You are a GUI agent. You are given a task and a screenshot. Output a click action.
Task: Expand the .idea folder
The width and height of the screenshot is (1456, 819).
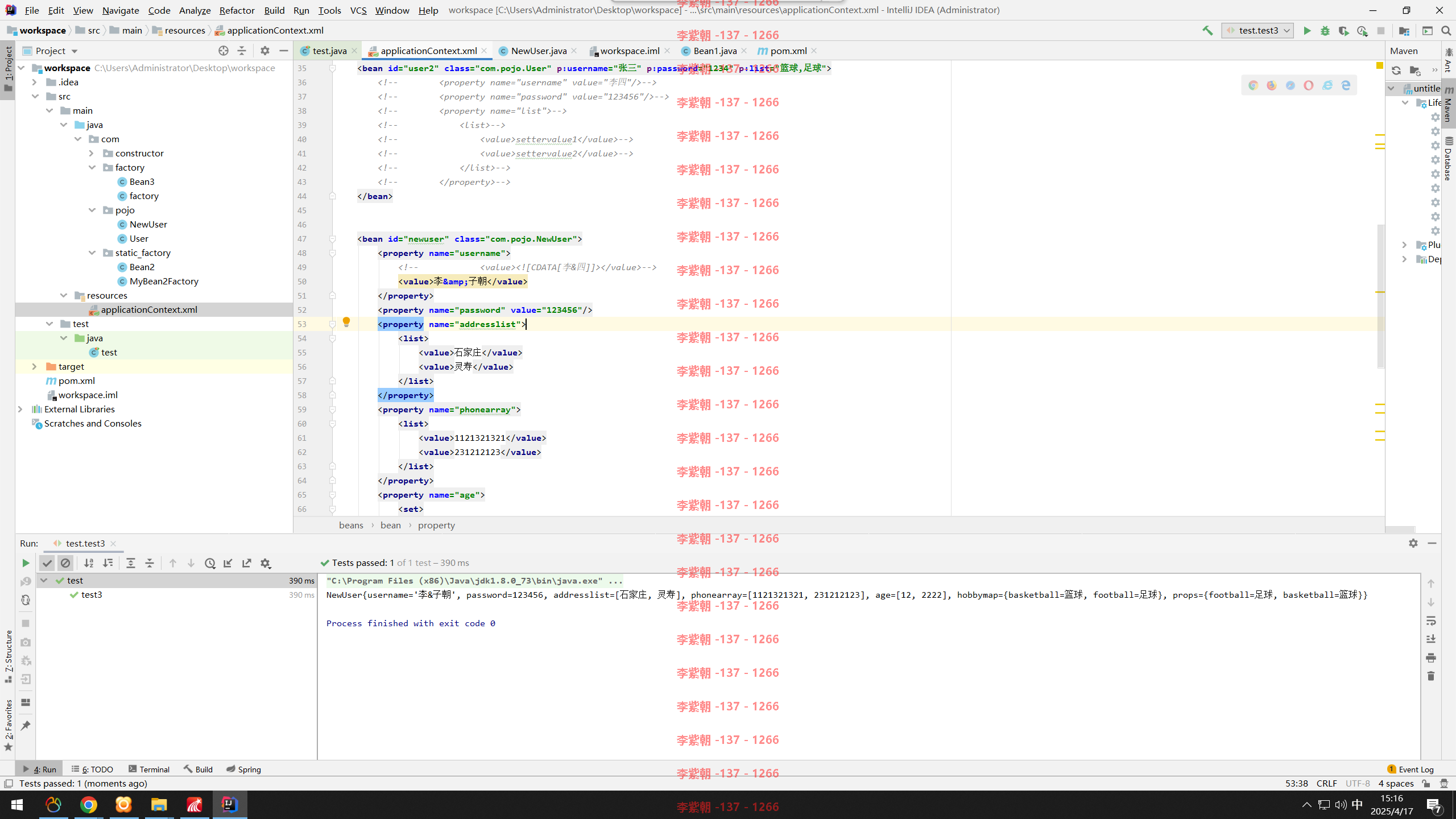tap(34, 82)
